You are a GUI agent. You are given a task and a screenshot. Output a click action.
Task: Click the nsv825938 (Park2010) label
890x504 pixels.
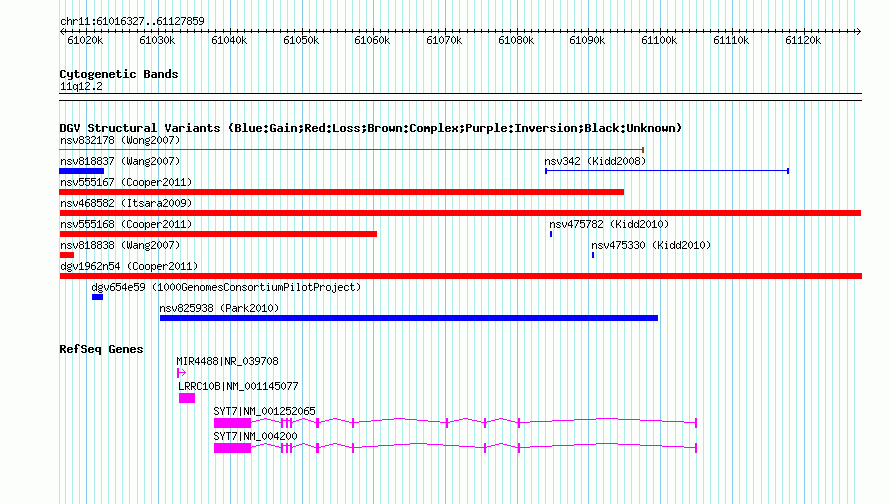pos(219,308)
